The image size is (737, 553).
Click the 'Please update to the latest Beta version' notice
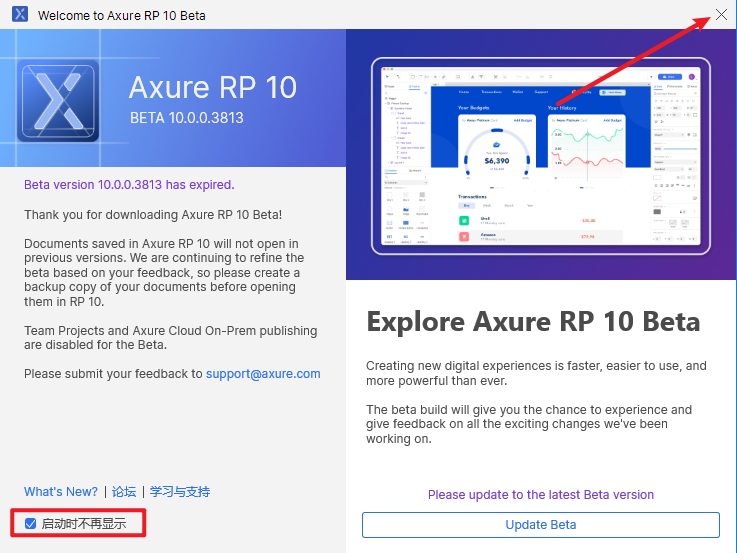pyautogui.click(x=540, y=495)
